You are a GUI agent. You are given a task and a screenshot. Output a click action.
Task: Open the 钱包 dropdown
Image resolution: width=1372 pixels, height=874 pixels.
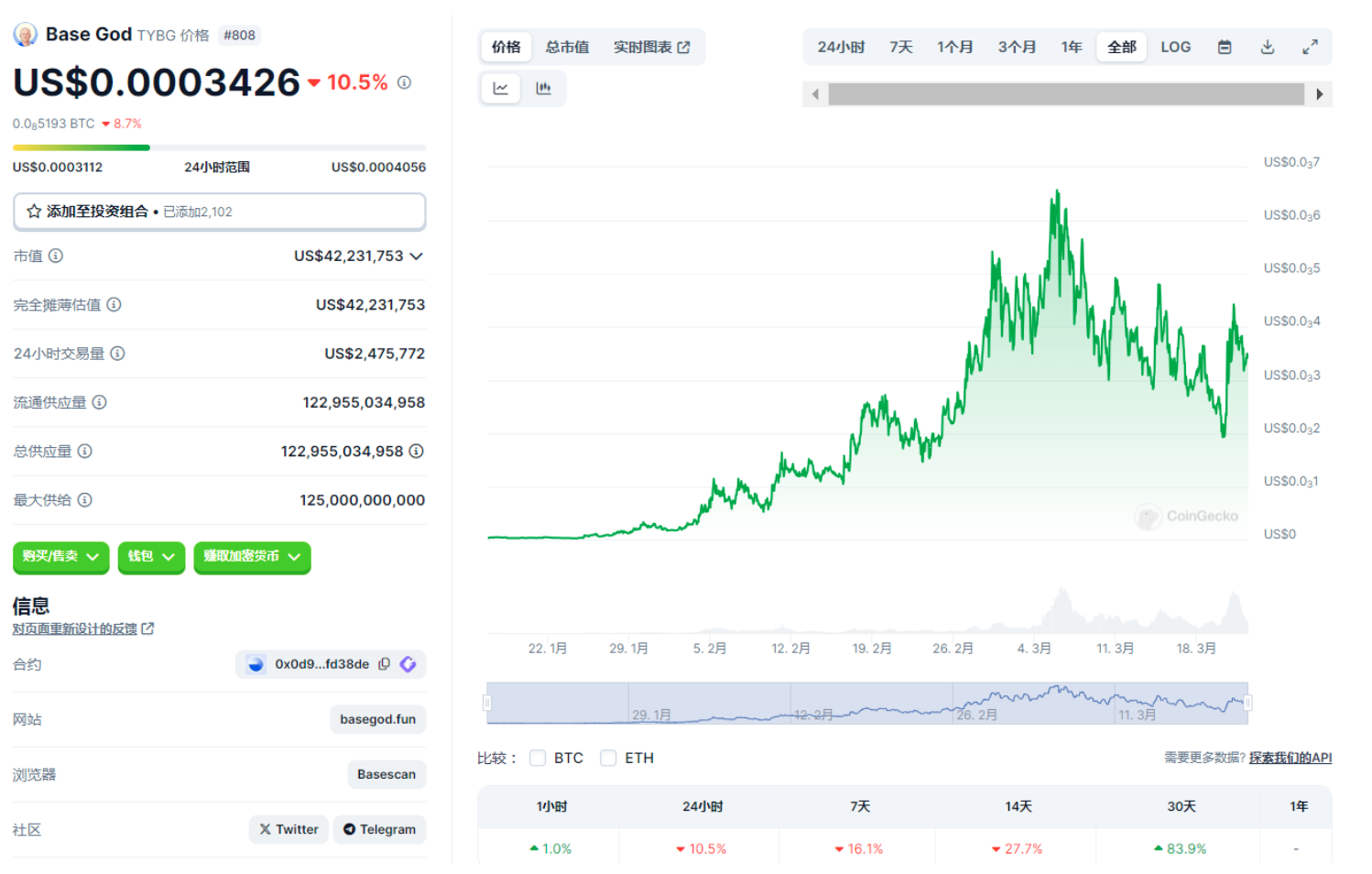pos(151,556)
